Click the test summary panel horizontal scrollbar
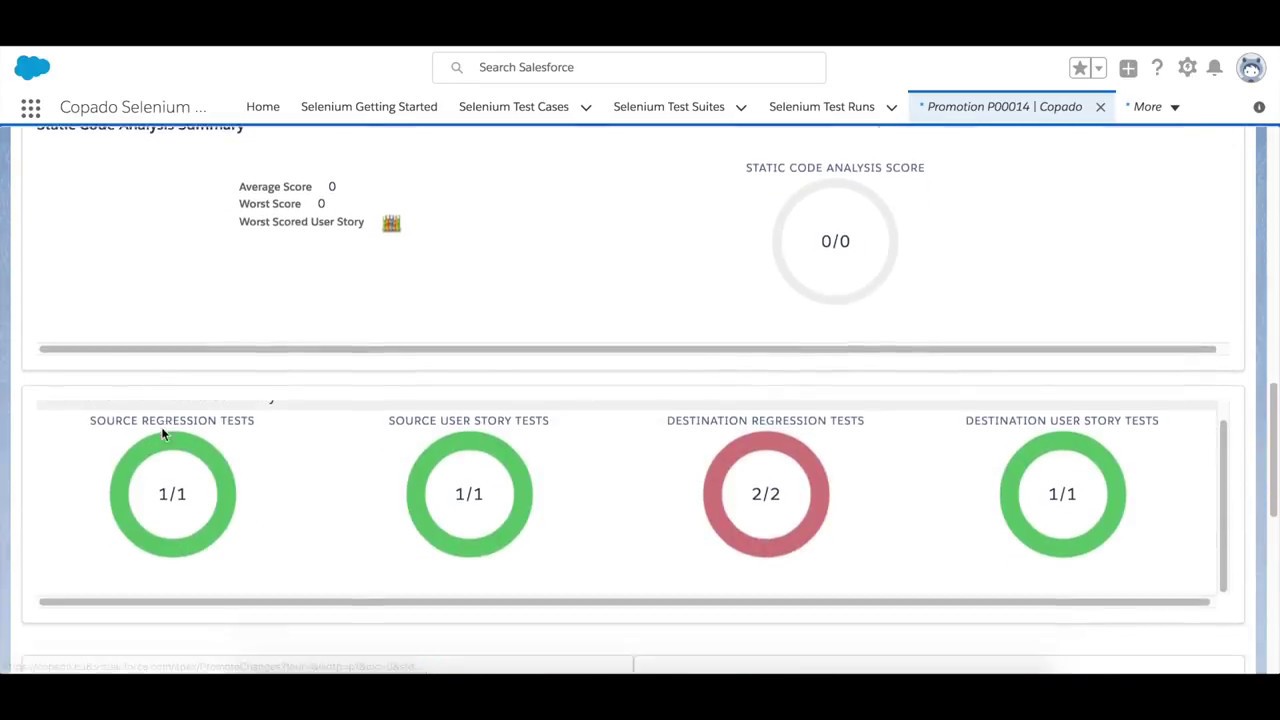 (x=624, y=601)
